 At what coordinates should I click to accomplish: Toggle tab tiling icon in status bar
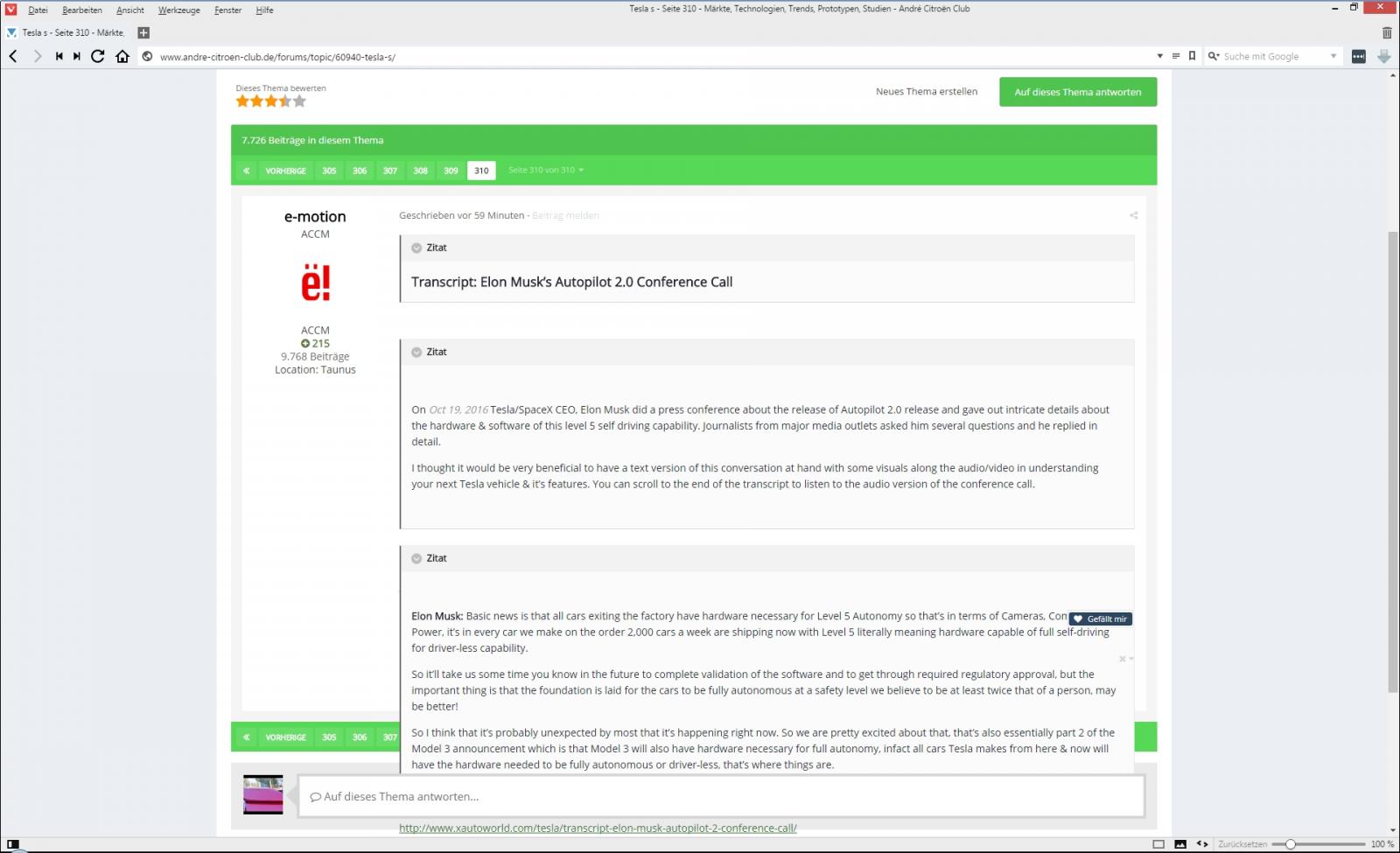click(x=1158, y=844)
